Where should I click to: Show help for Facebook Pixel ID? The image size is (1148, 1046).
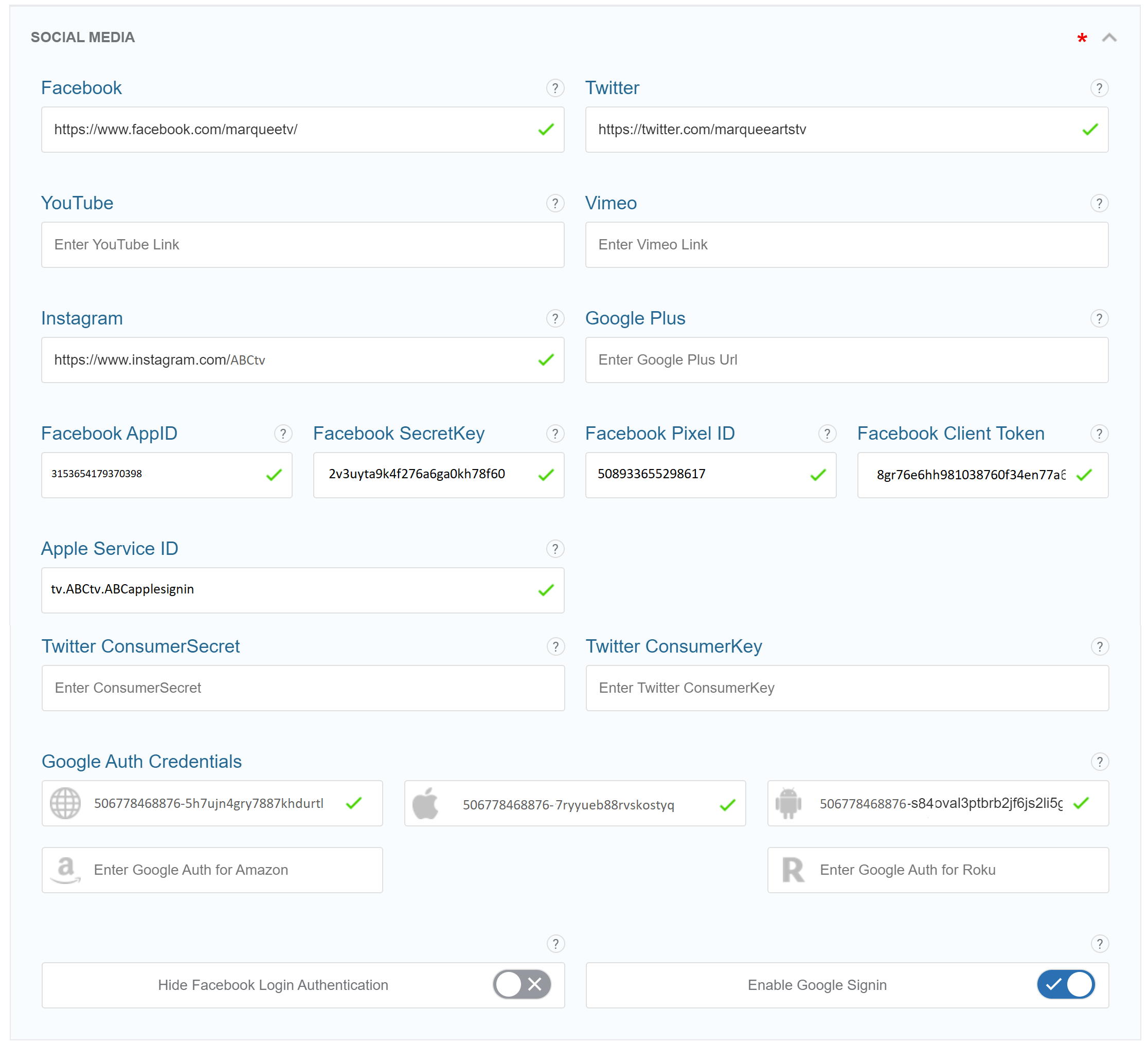[x=827, y=434]
